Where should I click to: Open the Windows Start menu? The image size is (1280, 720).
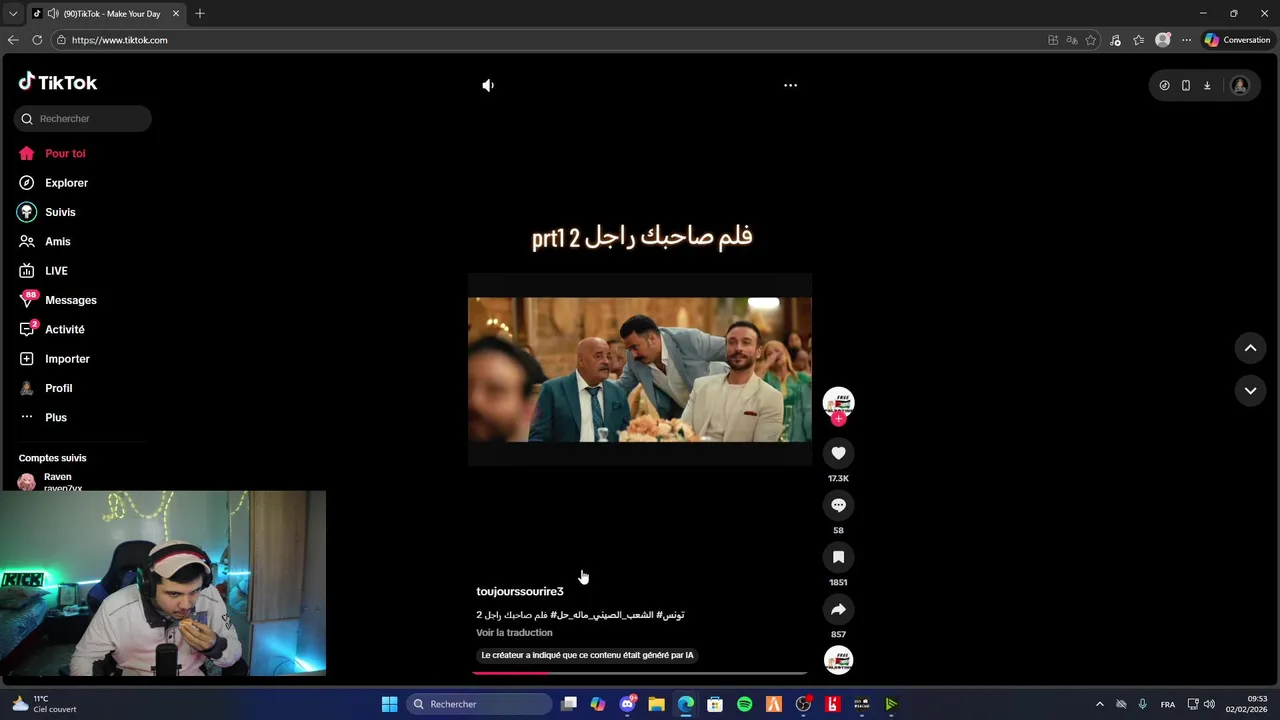point(389,704)
